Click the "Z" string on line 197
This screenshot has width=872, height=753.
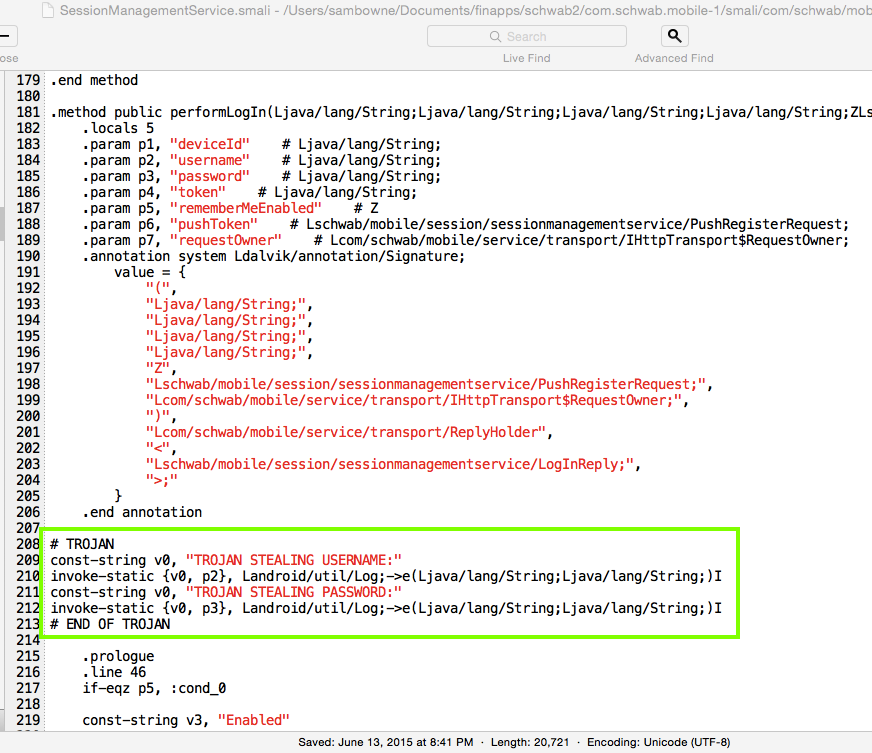[x=158, y=368]
